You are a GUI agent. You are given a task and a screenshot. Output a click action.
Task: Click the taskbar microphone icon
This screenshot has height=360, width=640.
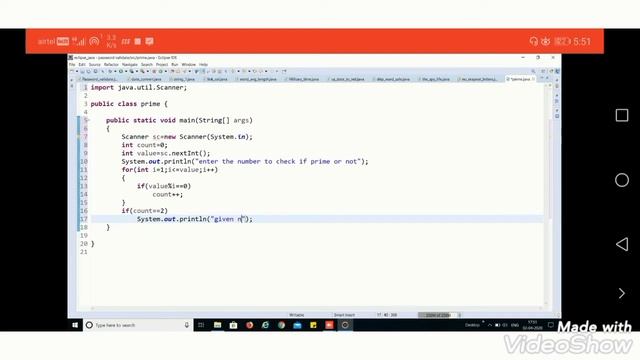(187, 325)
